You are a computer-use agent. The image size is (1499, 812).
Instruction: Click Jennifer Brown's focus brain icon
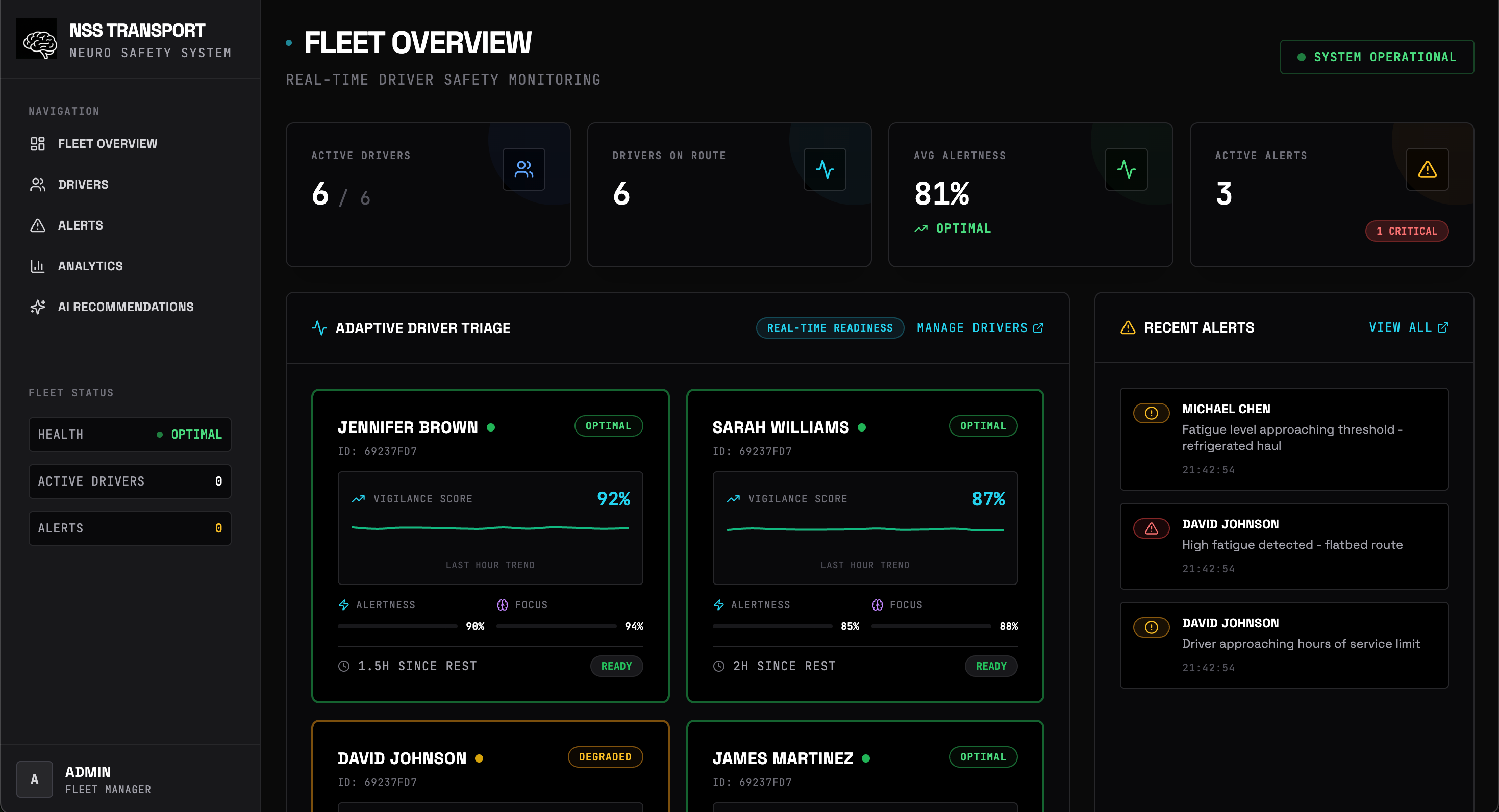502,605
